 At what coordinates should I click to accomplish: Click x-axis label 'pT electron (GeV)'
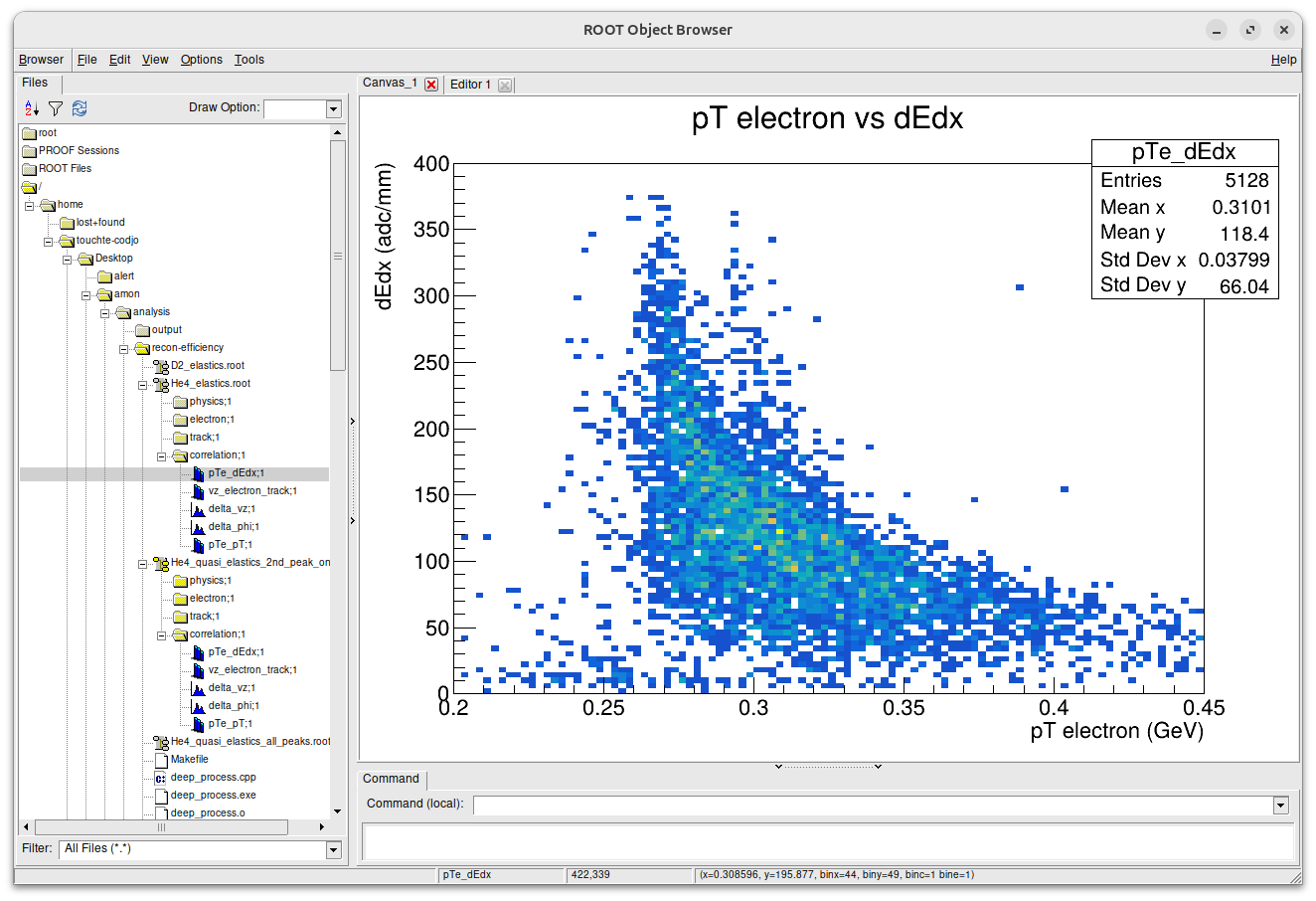coord(1116,732)
